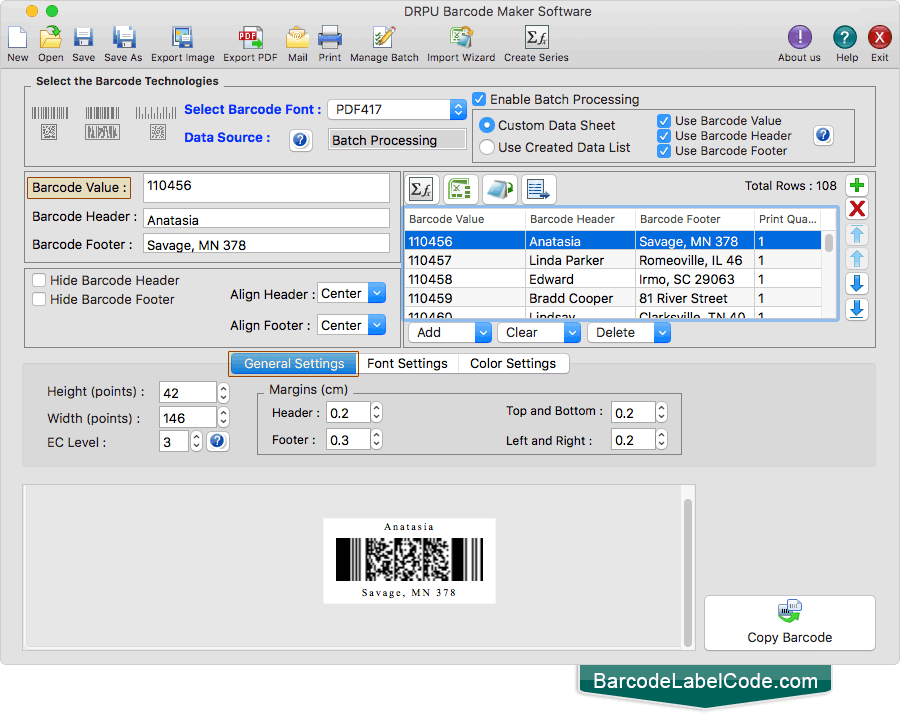
Task: Expand the Delete dropdown arrow
Action: click(662, 332)
